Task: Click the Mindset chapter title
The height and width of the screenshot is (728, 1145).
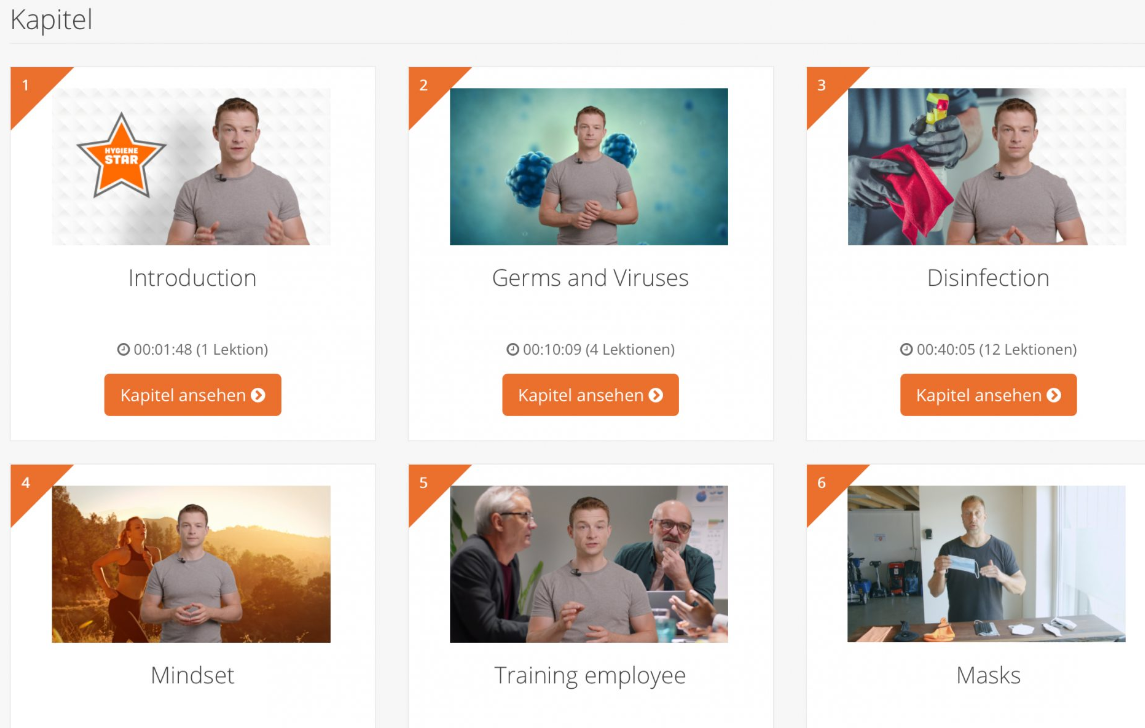Action: point(193,675)
